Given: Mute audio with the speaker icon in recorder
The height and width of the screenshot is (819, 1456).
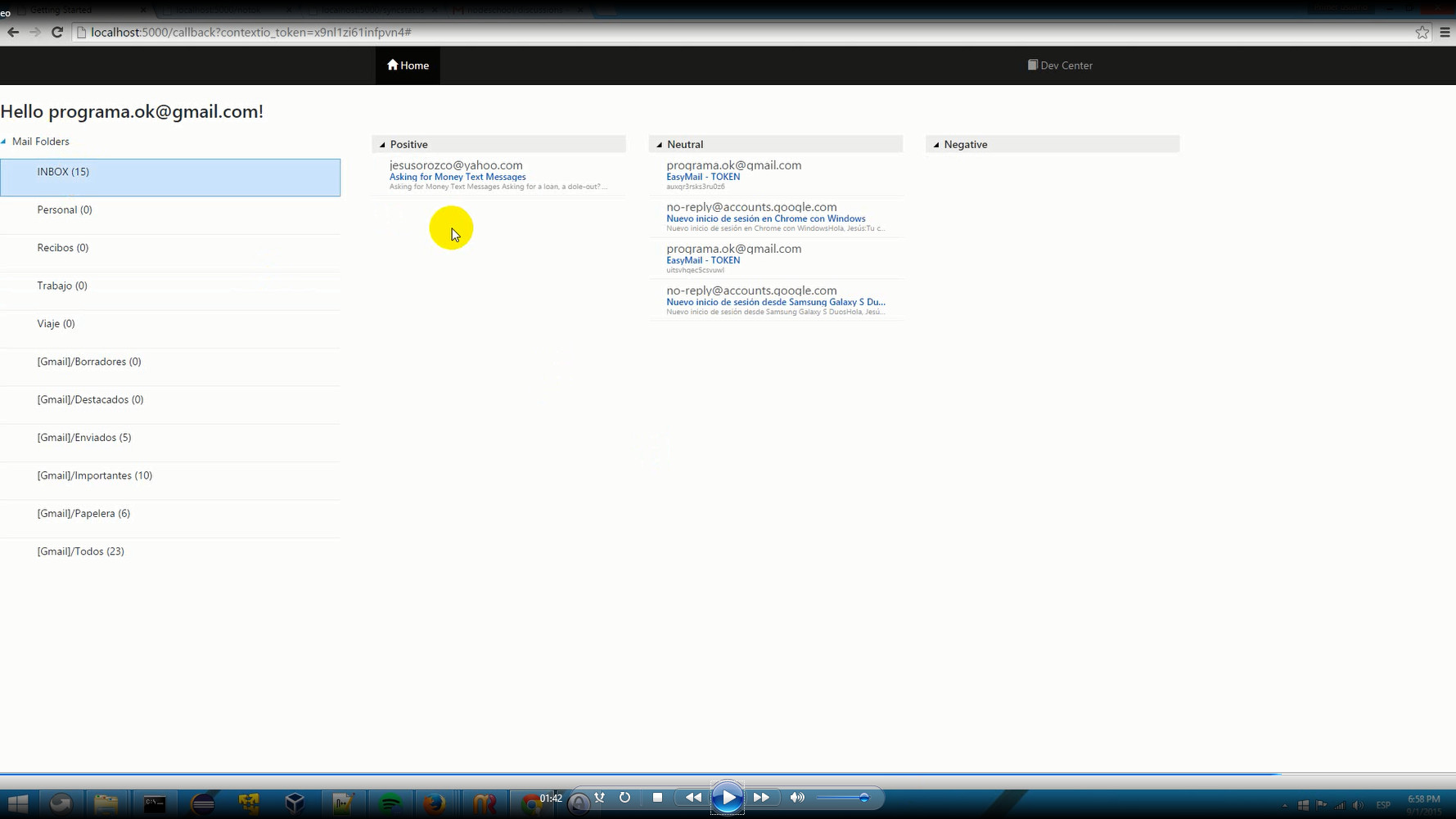Looking at the screenshot, I should pyautogui.click(x=796, y=797).
